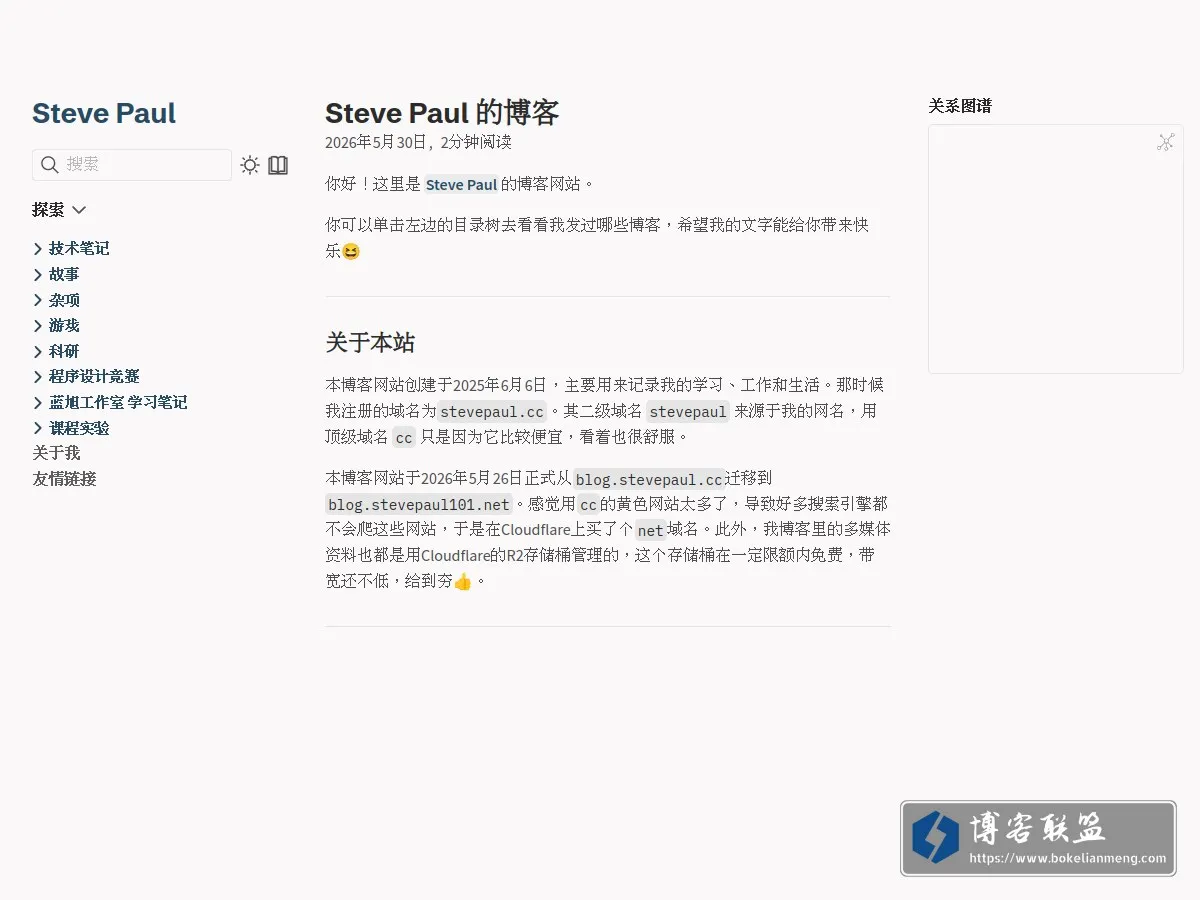Click the 2026年5月30日 date text
This screenshot has width=1200, height=900.
pyautogui.click(x=376, y=142)
